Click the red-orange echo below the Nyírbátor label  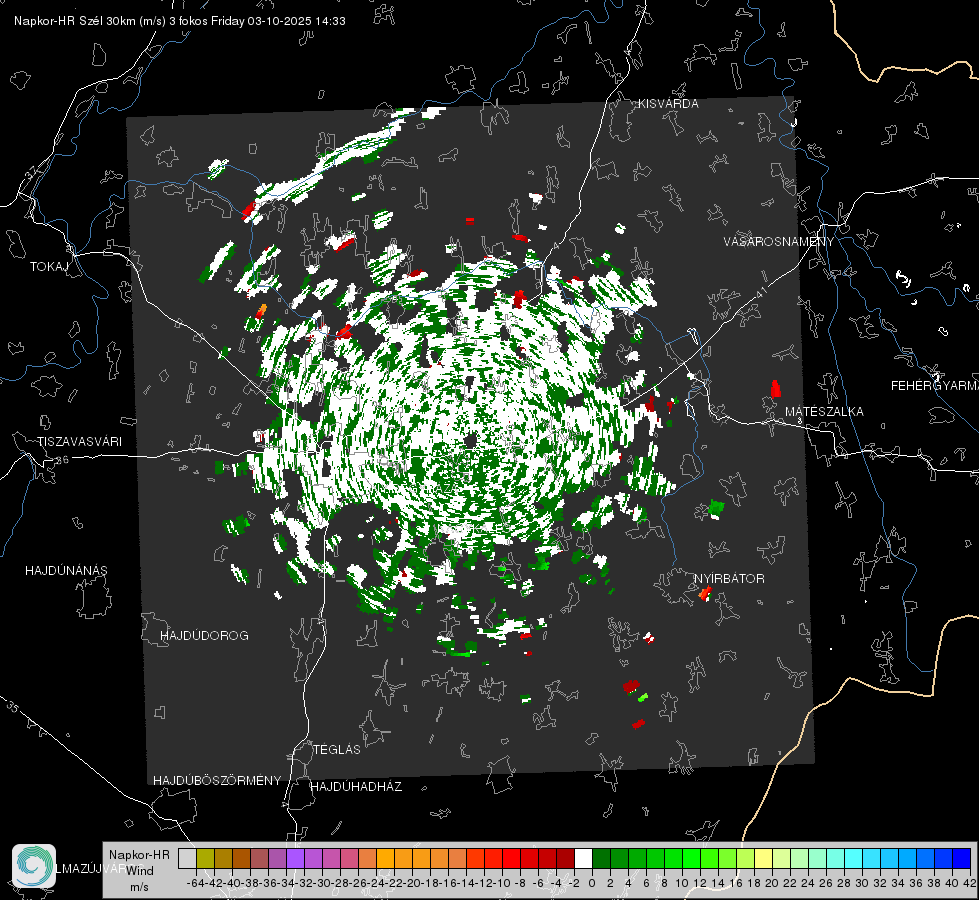705,593
